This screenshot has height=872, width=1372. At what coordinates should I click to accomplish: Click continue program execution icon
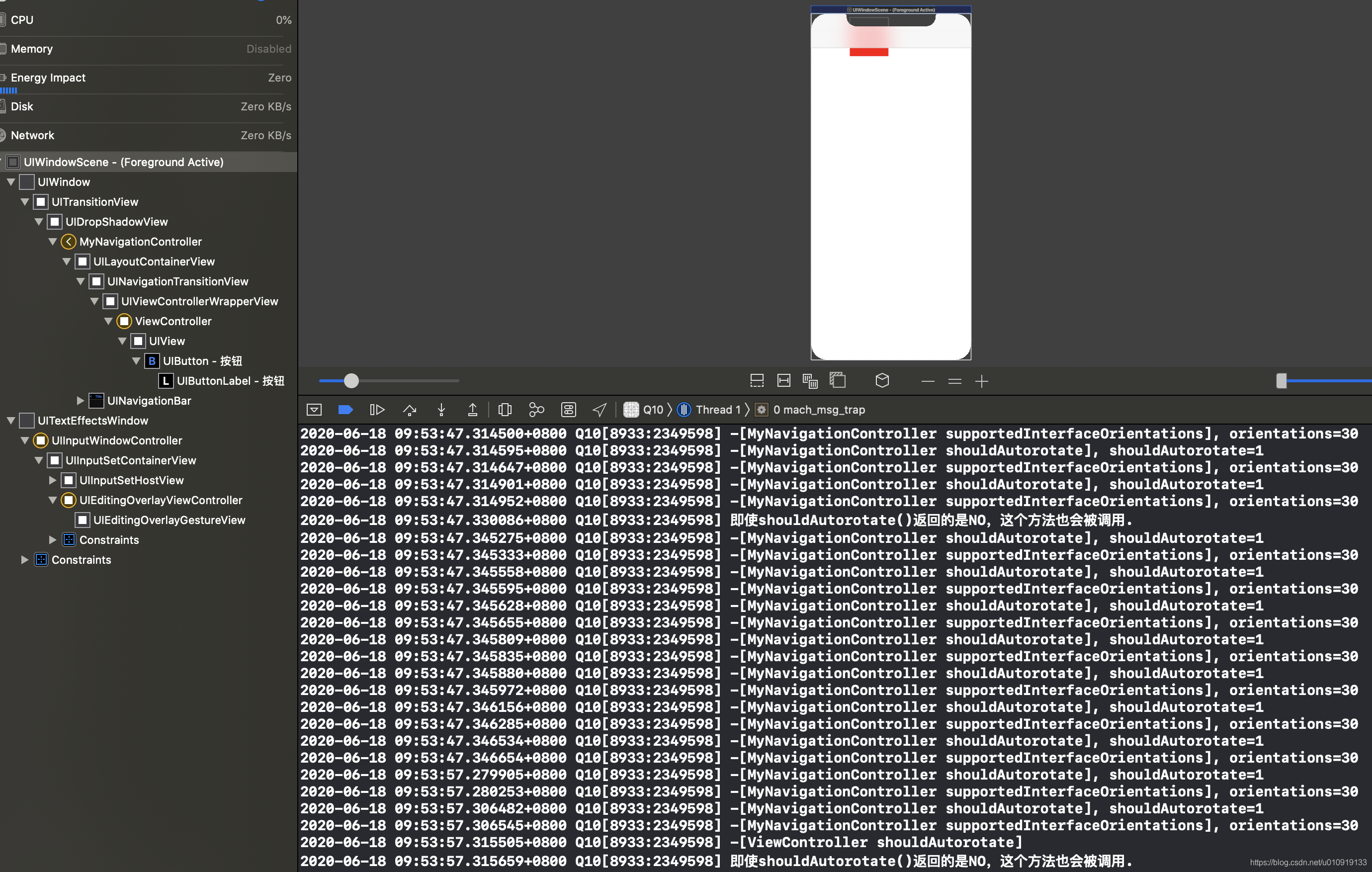tap(377, 410)
